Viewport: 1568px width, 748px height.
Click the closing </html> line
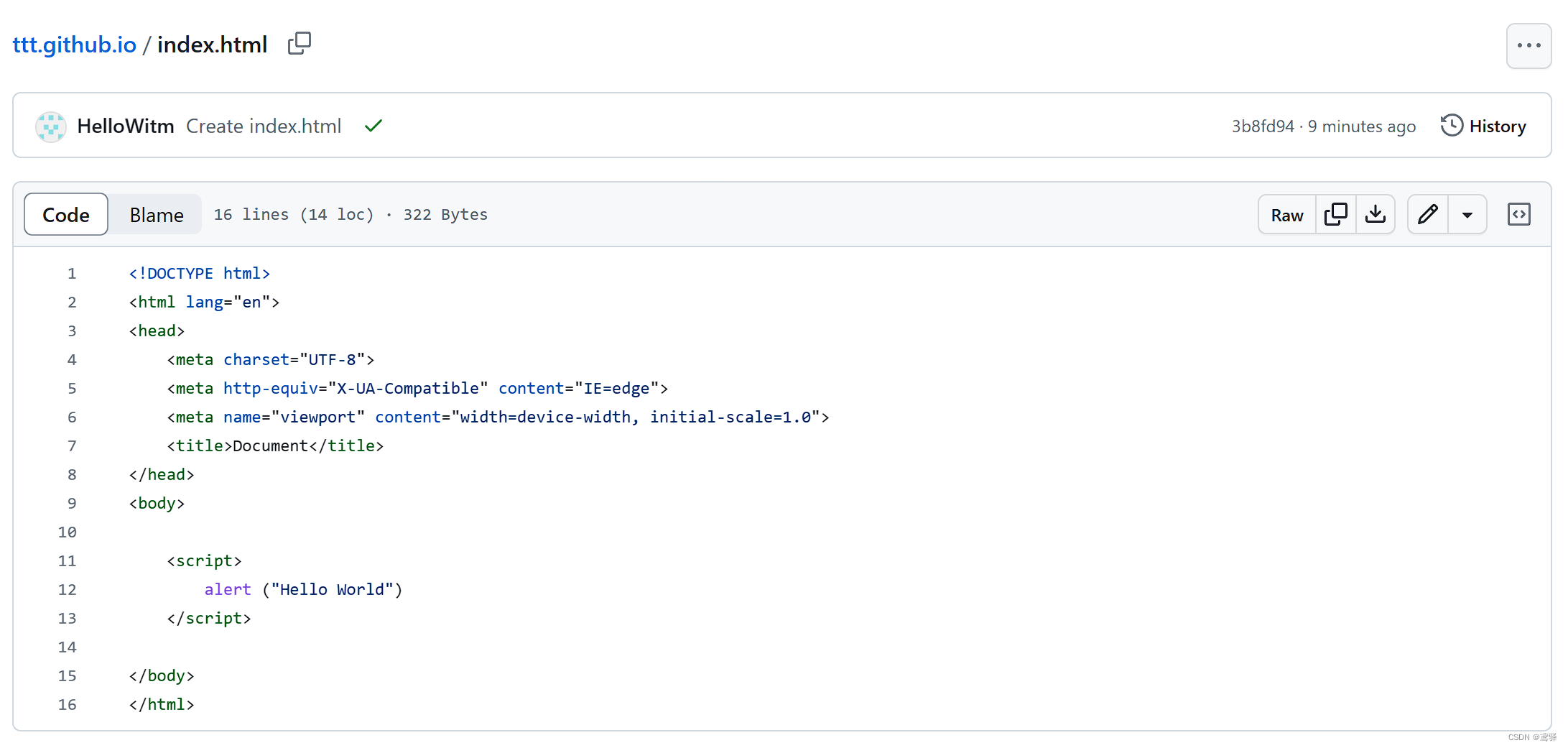pos(162,704)
